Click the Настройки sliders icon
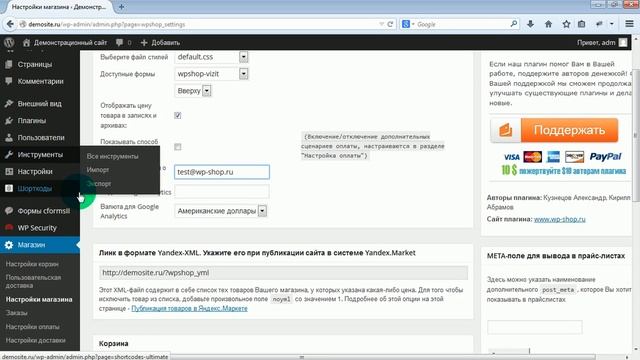The image size is (640, 360). click(9, 171)
